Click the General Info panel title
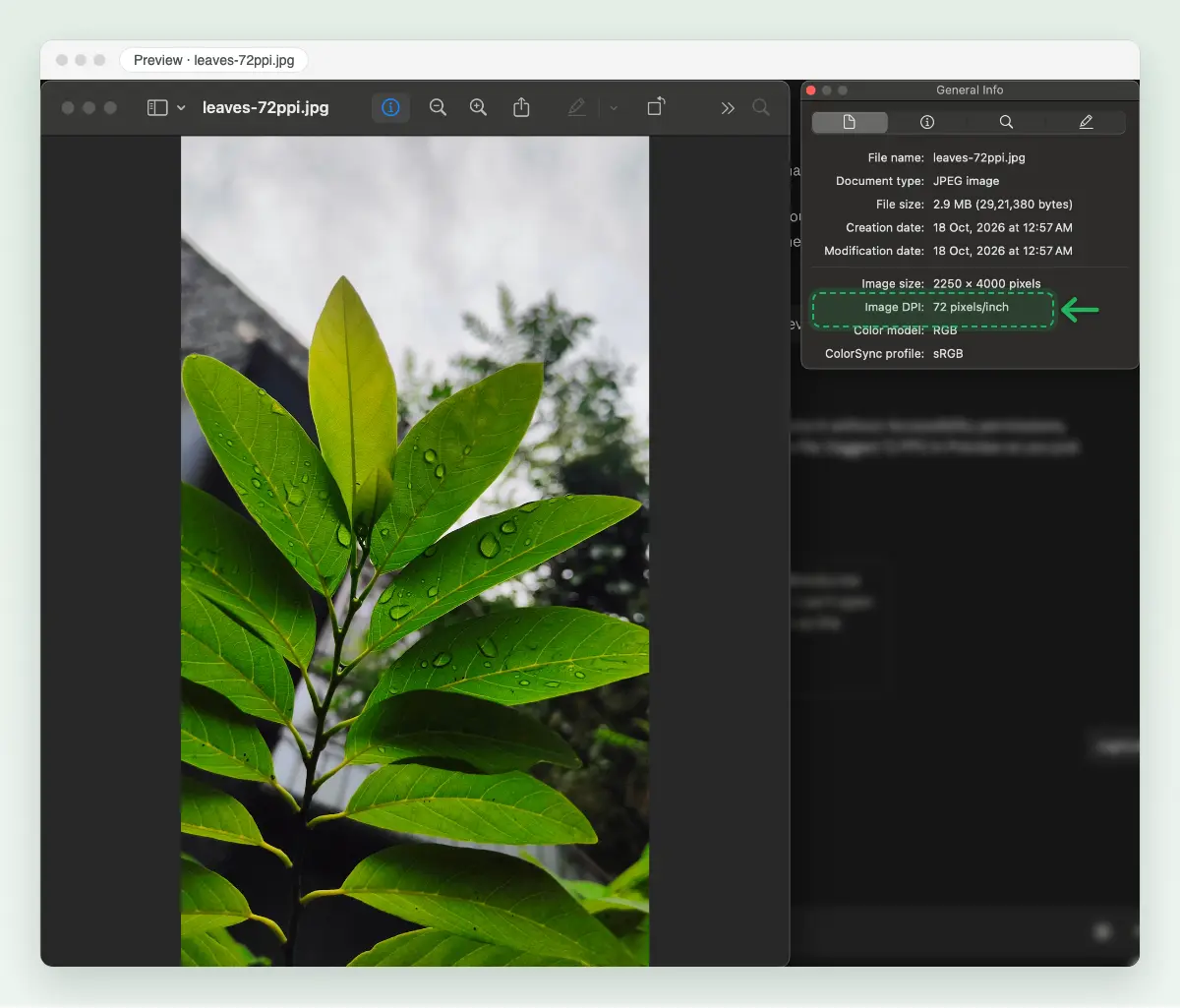This screenshot has height=1008, width=1180. point(970,90)
